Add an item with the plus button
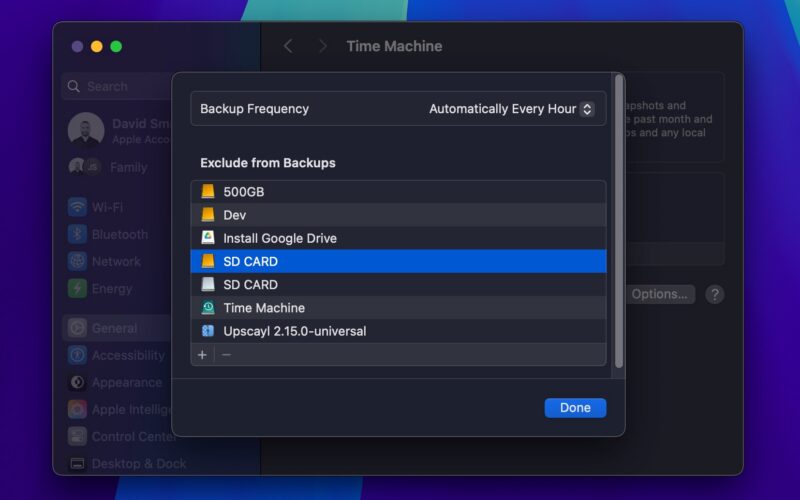800x500 pixels. pyautogui.click(x=202, y=355)
